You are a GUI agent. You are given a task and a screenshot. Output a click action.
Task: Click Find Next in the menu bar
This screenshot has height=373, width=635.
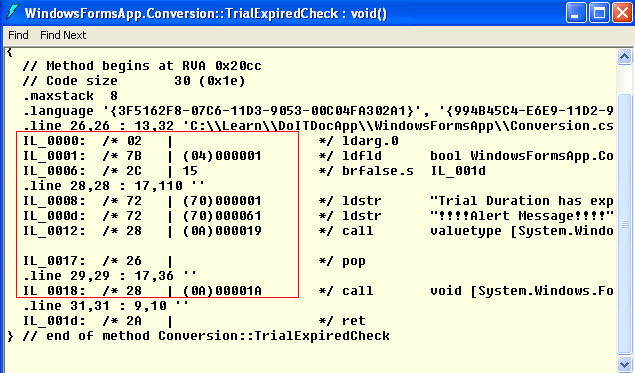pos(63,35)
